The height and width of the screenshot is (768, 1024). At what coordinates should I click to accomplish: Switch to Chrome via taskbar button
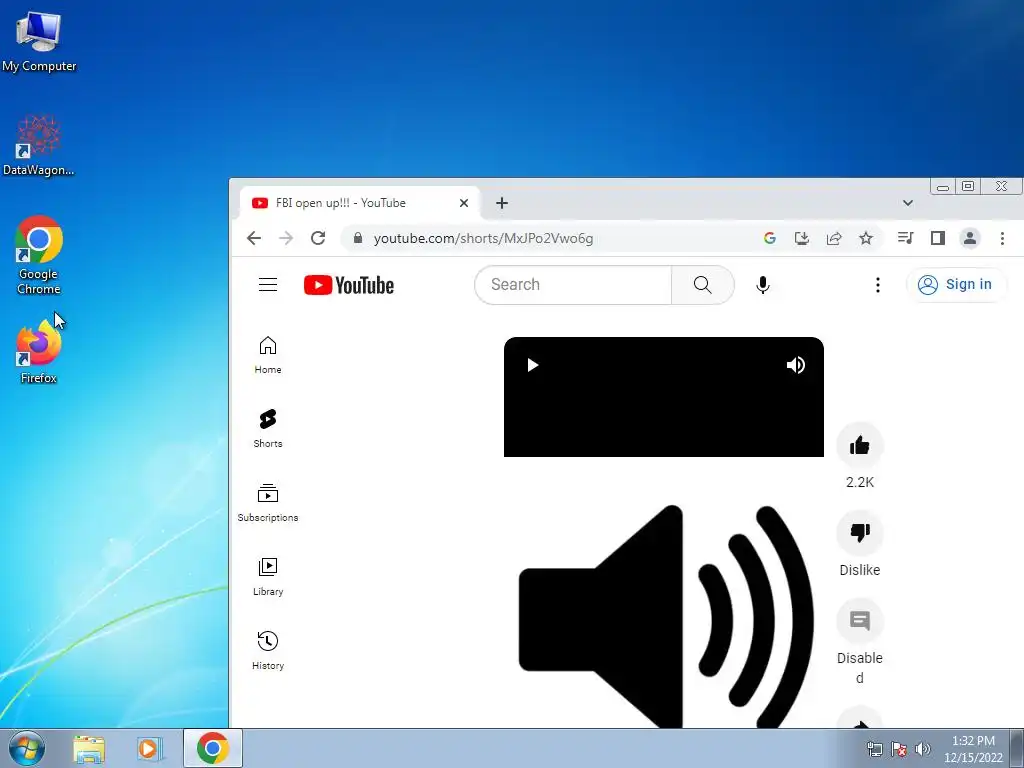(213, 748)
